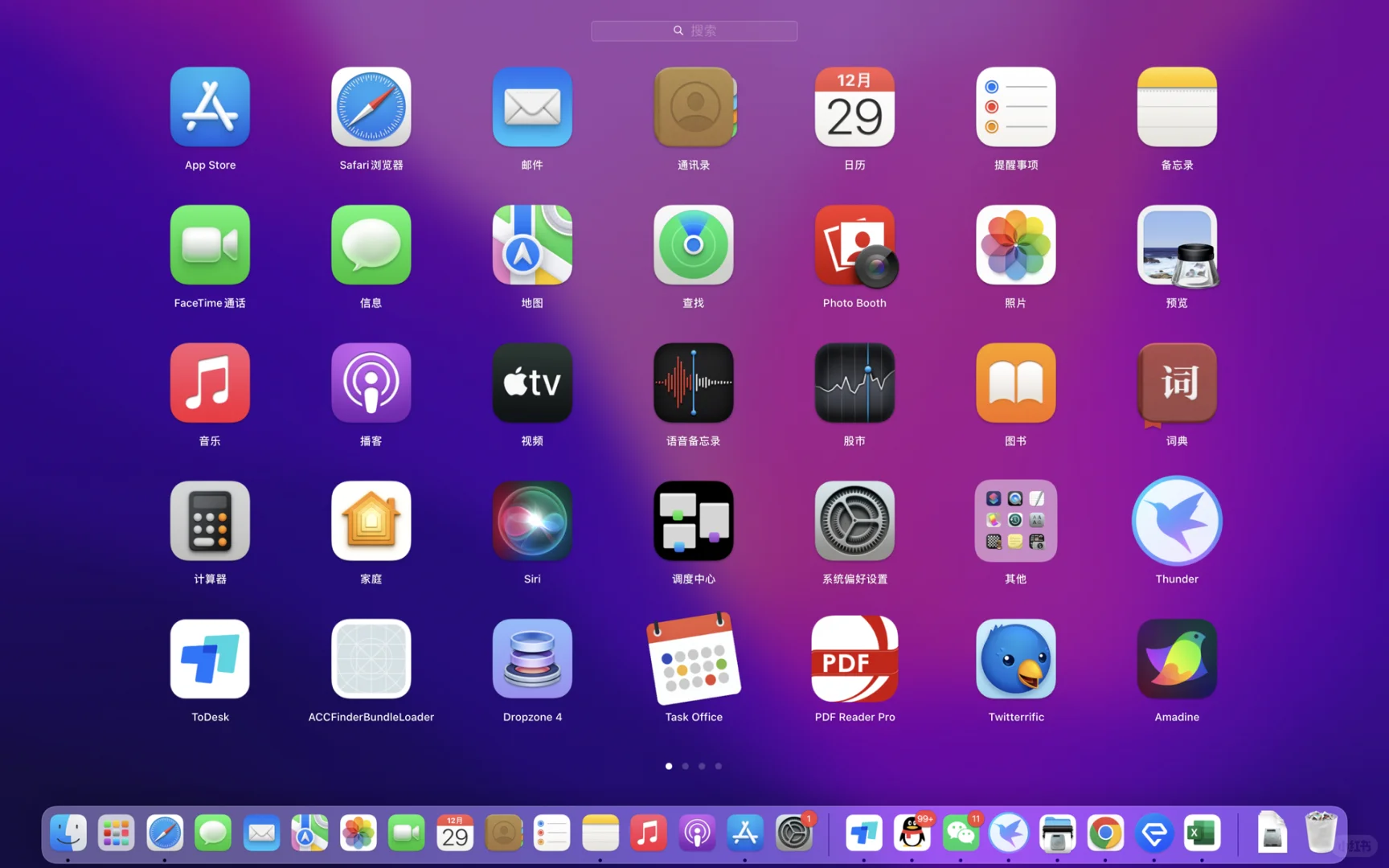
Task: Jump to the second Launchpad page dot
Action: pyautogui.click(x=685, y=766)
